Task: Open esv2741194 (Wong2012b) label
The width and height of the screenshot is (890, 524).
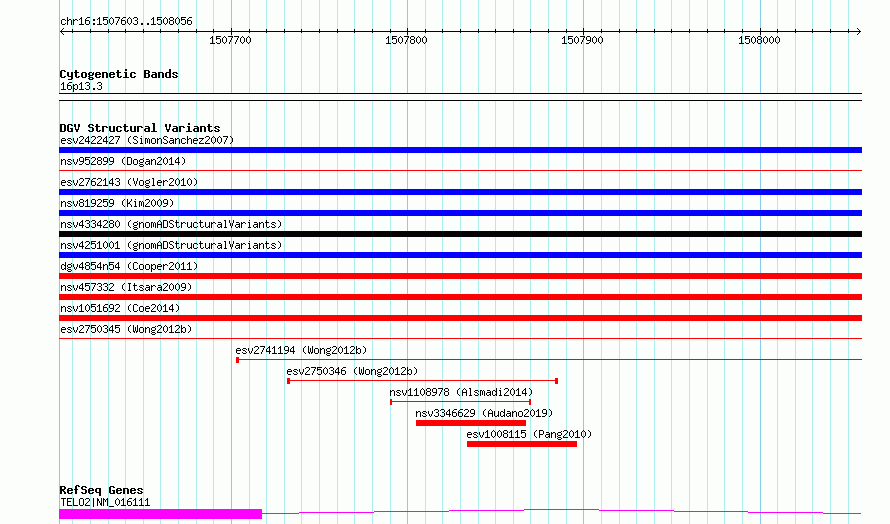Action: 301,350
